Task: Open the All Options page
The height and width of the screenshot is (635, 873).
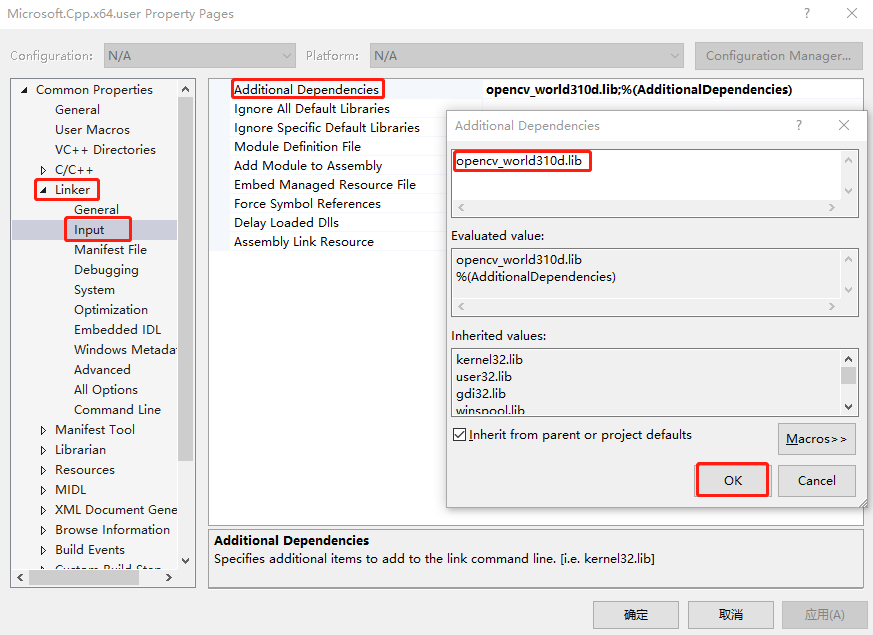Action: tap(106, 390)
